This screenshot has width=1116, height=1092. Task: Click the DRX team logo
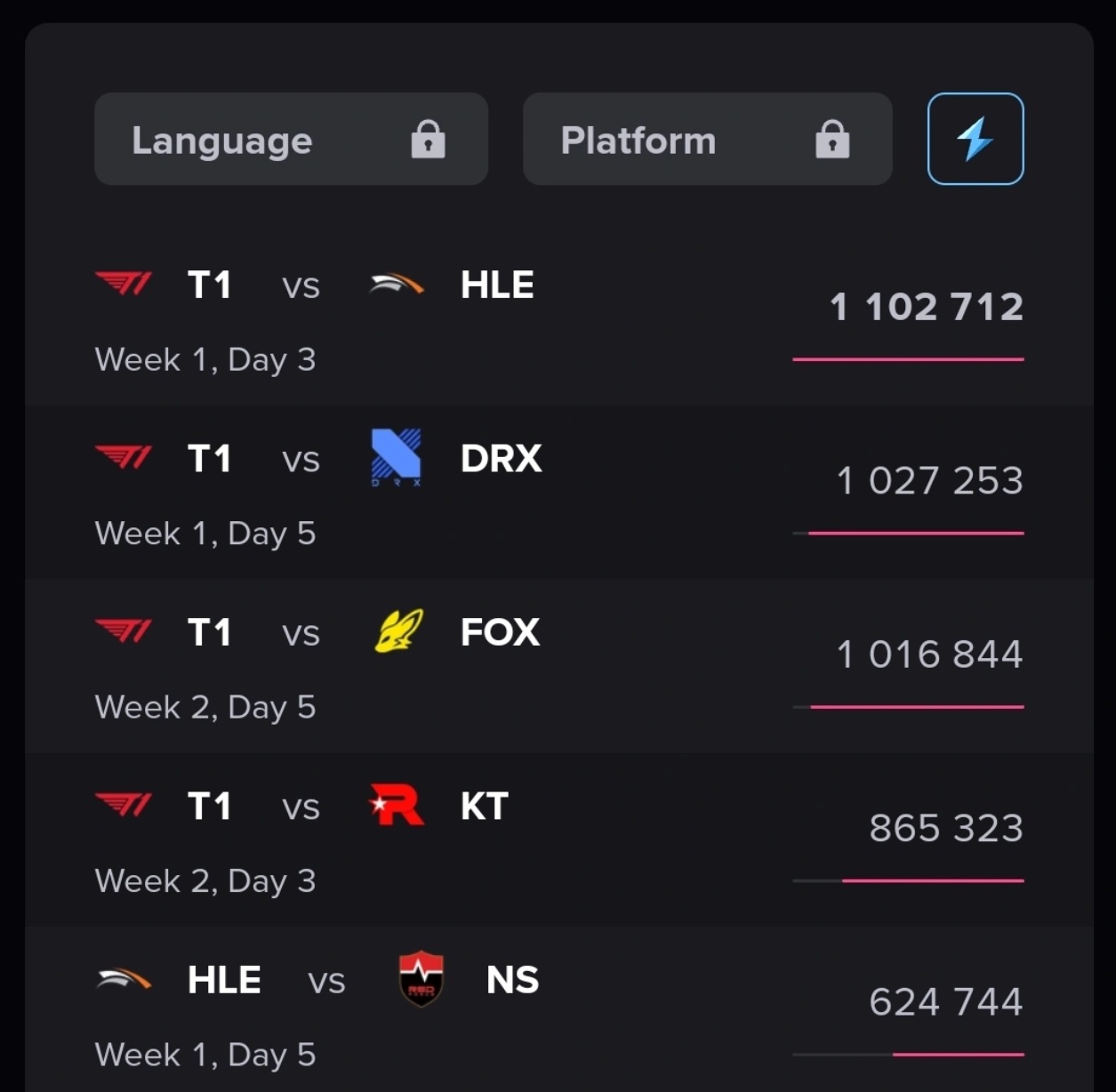tap(396, 457)
